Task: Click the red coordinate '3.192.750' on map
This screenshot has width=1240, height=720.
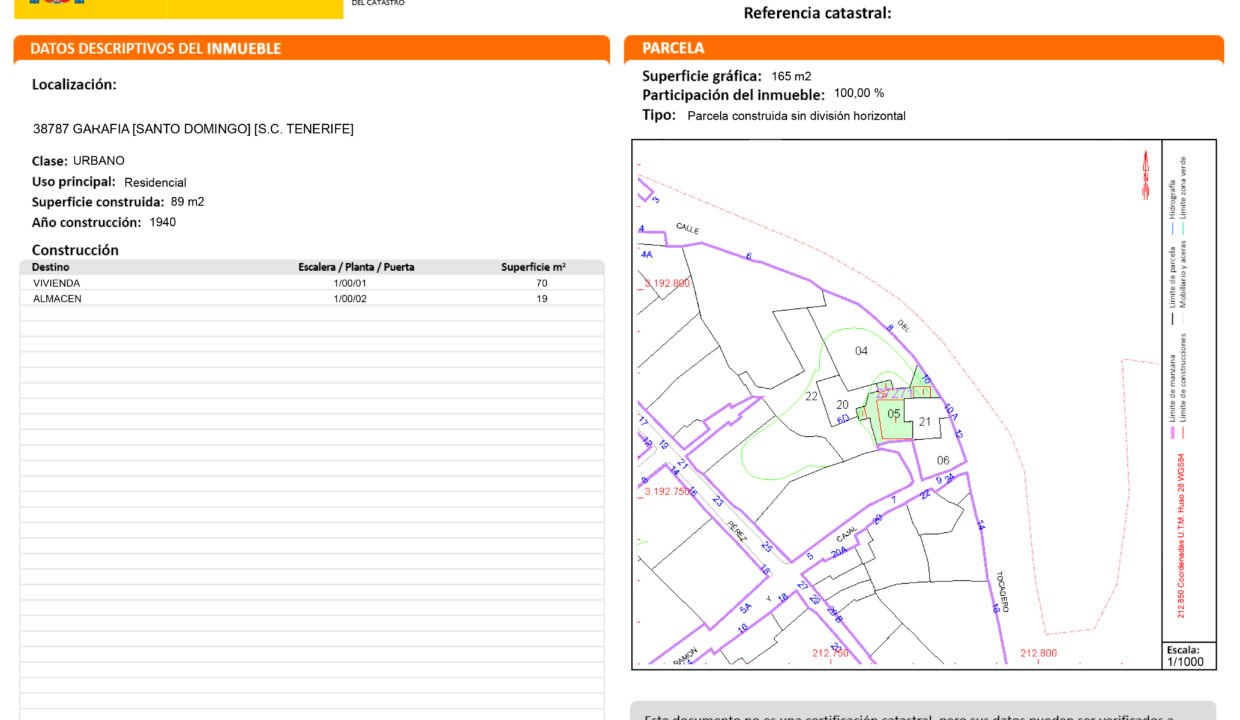Action: (667, 491)
